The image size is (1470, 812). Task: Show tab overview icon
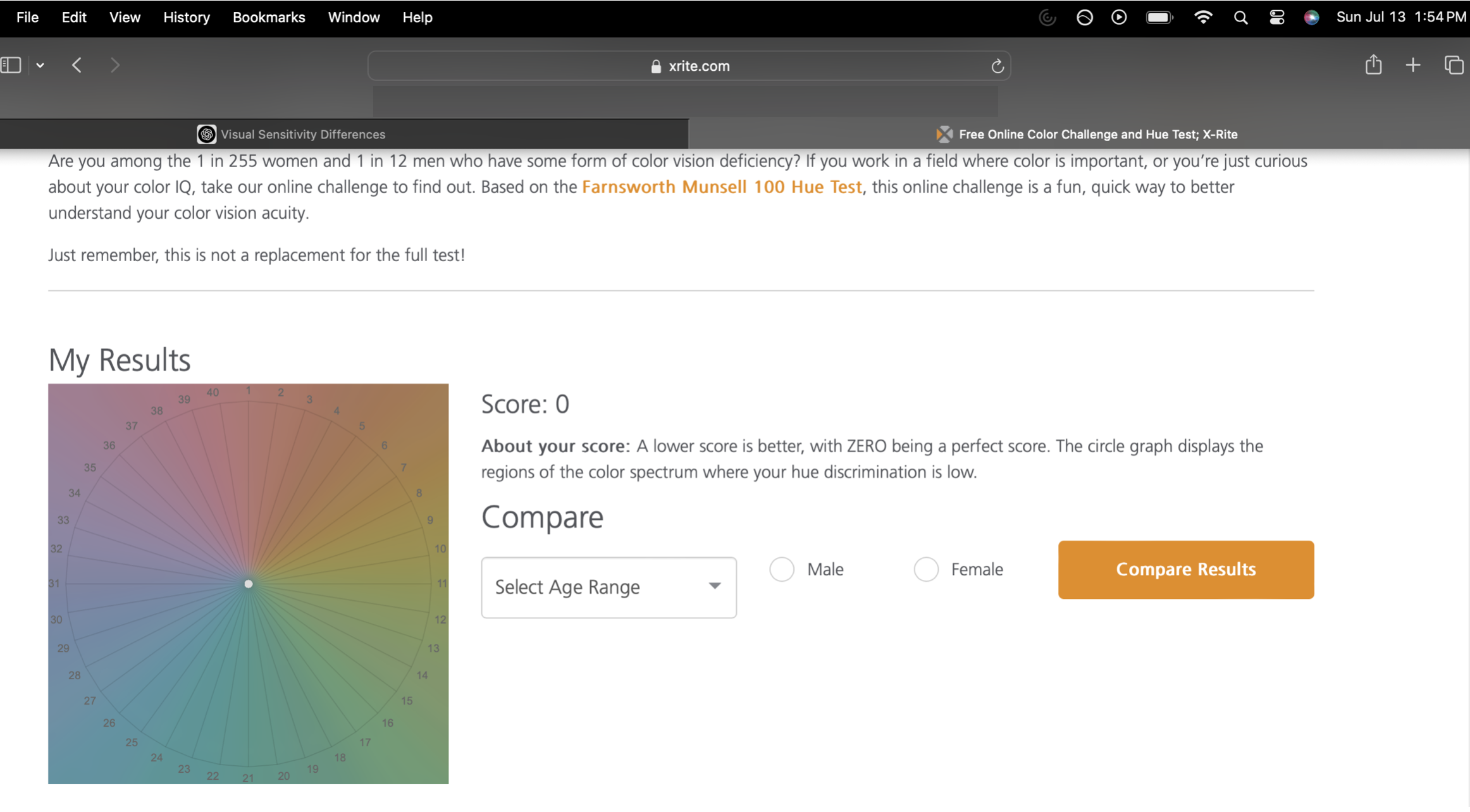point(1454,65)
